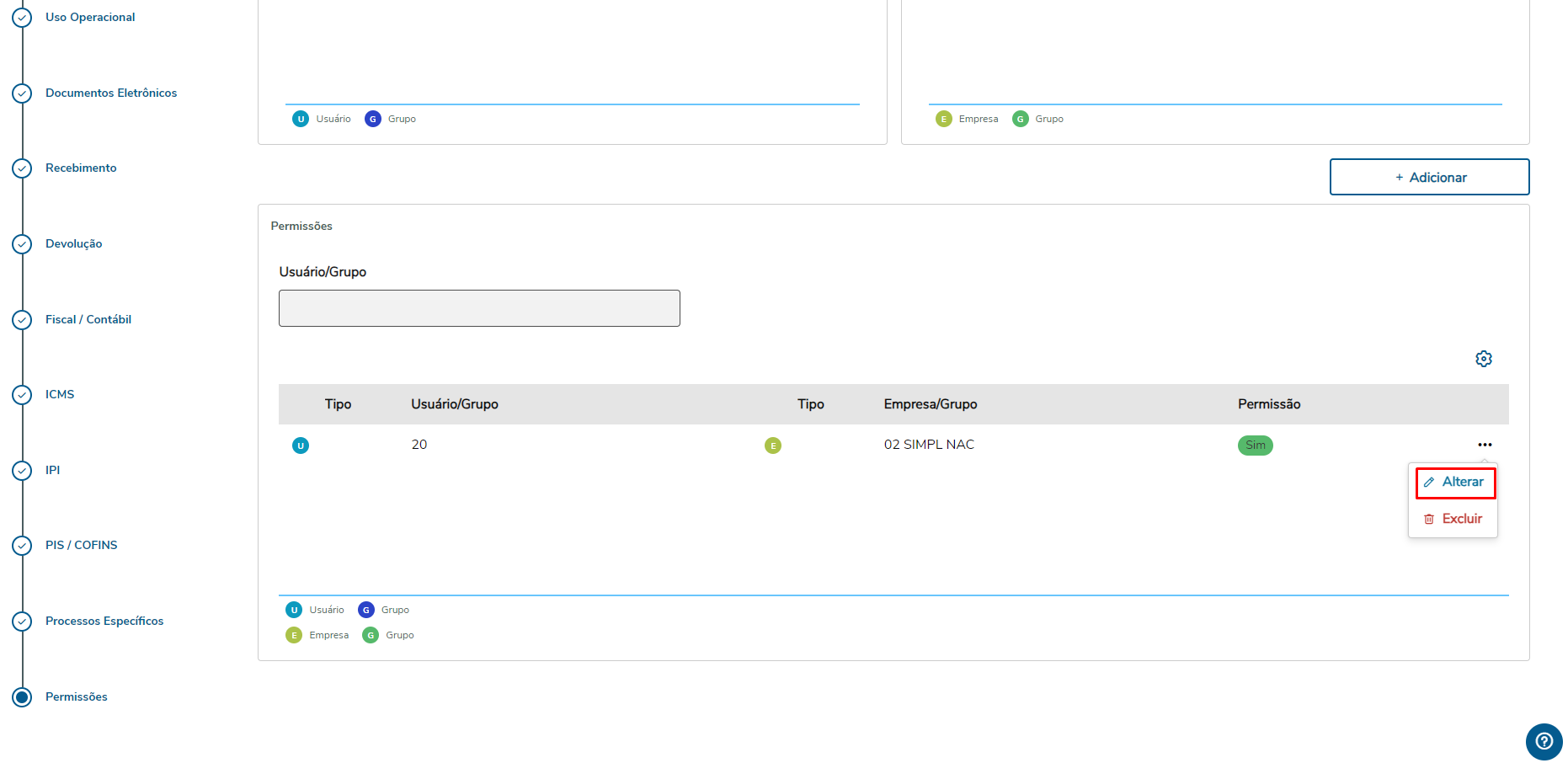Click the Empresa/Grupo column header

coord(930,404)
